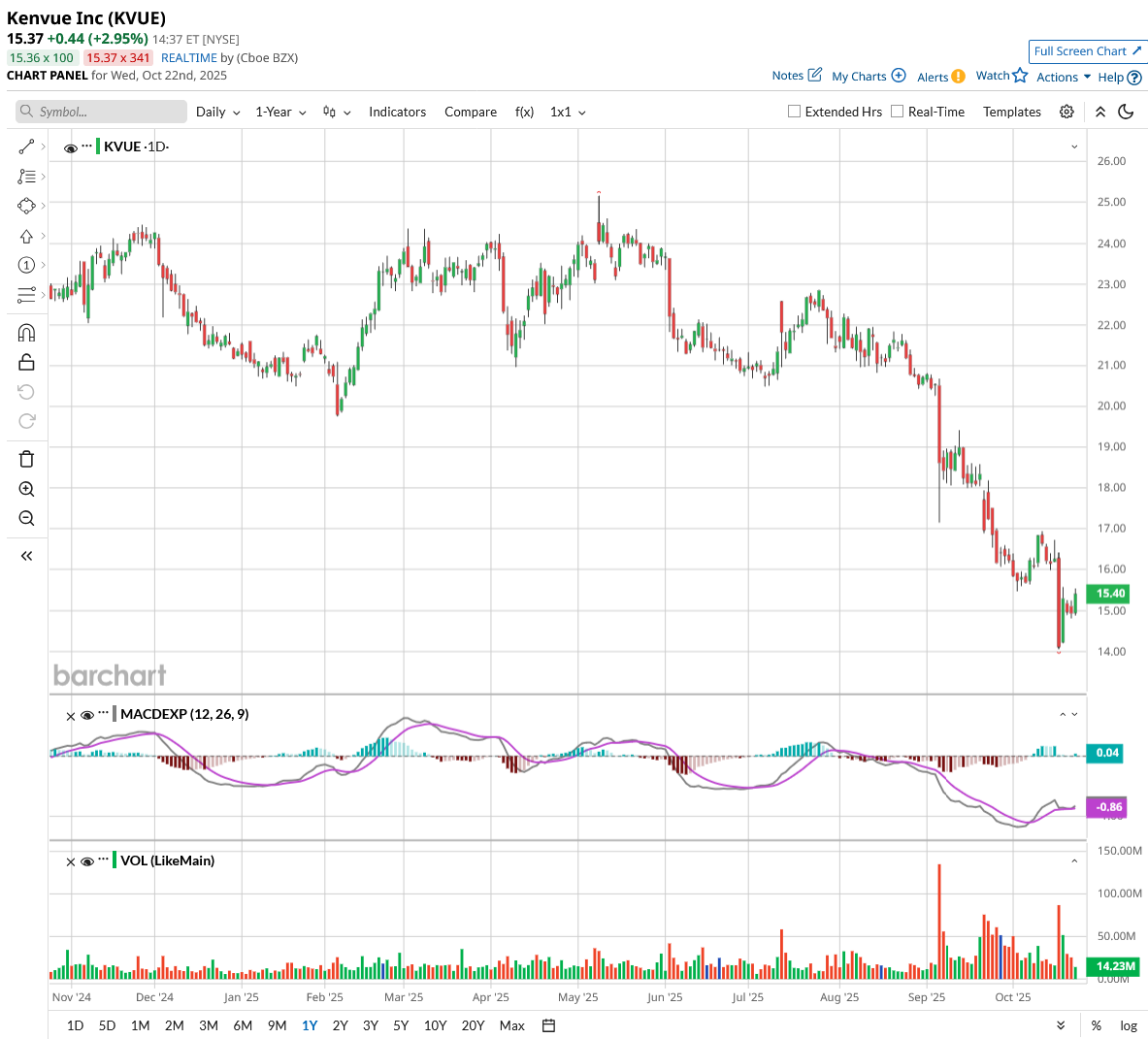Click the 15.40 current price label
This screenshot has width=1148, height=1039.
1109,594
